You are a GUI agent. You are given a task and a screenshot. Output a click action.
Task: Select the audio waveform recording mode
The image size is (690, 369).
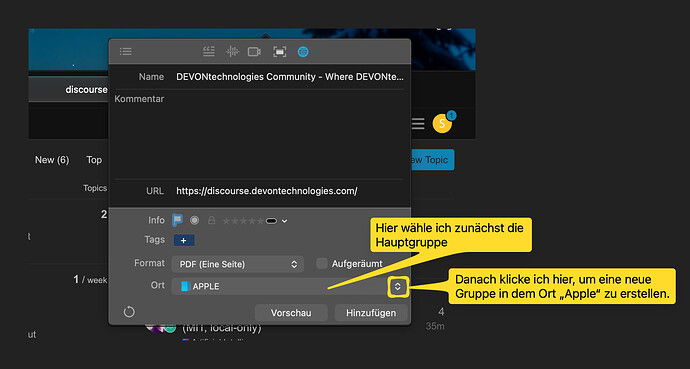click(x=232, y=52)
